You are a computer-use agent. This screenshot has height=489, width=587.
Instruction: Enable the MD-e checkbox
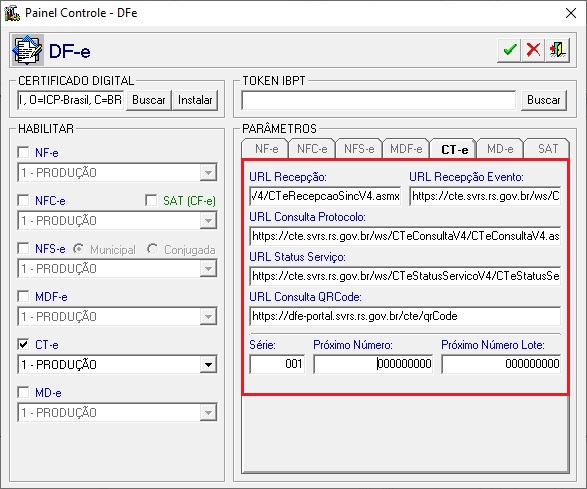click(23, 392)
